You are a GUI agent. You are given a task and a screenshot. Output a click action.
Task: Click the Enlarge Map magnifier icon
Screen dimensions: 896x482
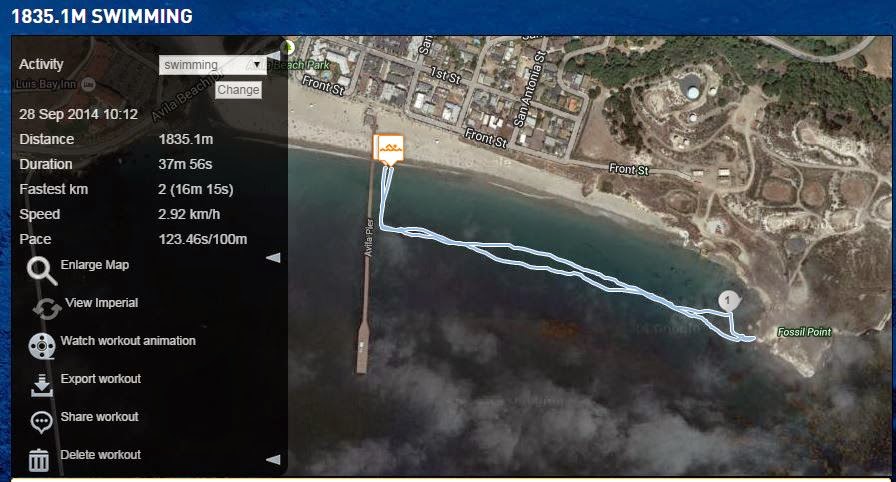[x=42, y=271]
